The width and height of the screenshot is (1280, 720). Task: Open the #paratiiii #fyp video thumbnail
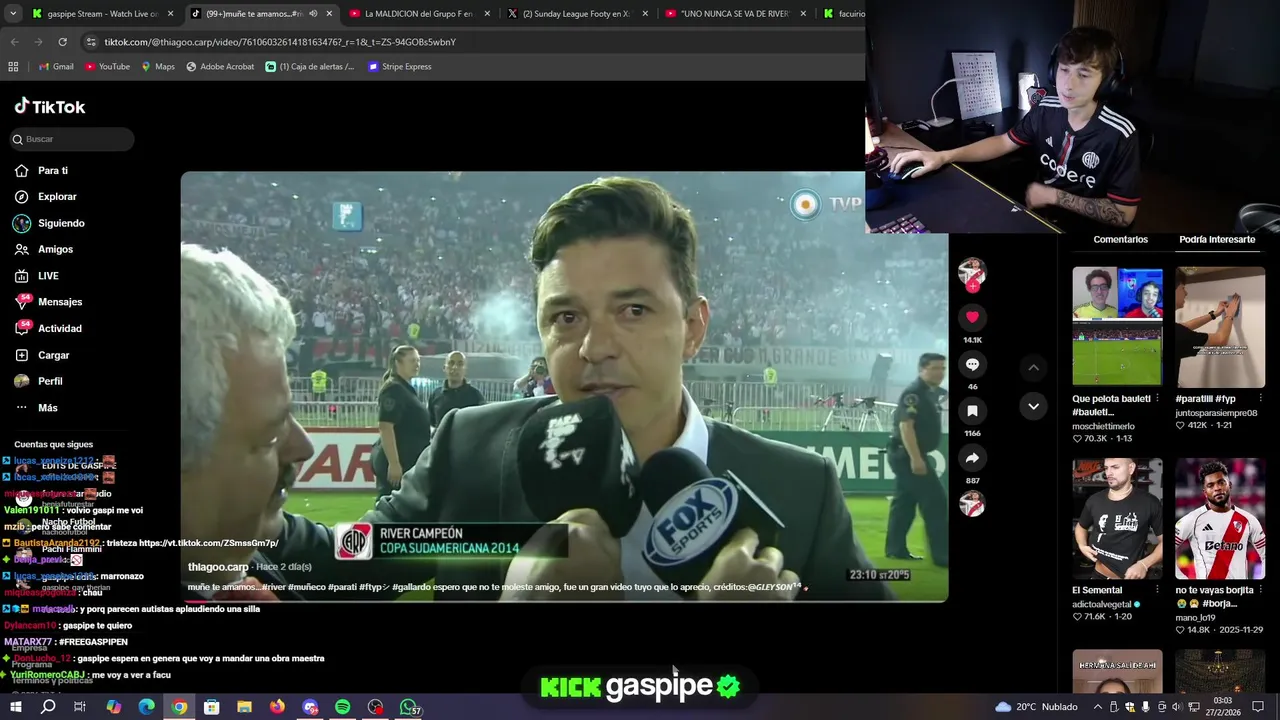[x=1220, y=327]
